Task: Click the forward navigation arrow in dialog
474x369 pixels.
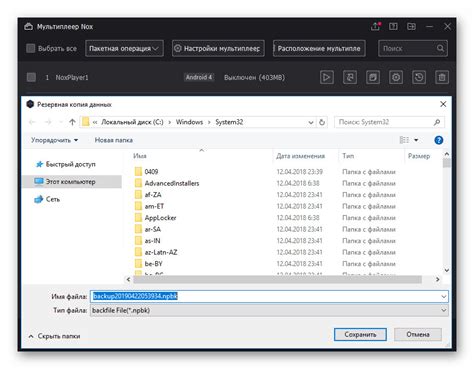Action: (48, 122)
